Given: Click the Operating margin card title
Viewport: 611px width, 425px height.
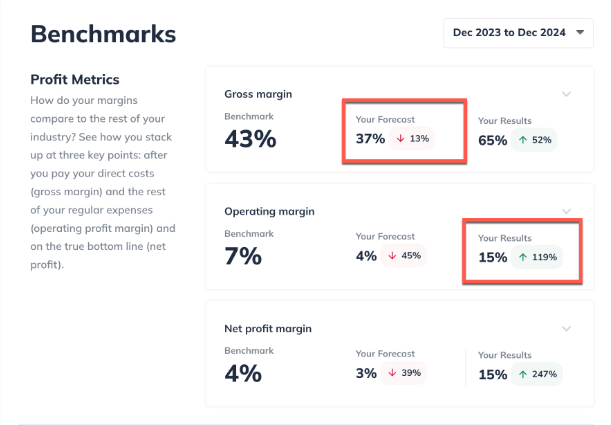Looking at the screenshot, I should tap(269, 211).
